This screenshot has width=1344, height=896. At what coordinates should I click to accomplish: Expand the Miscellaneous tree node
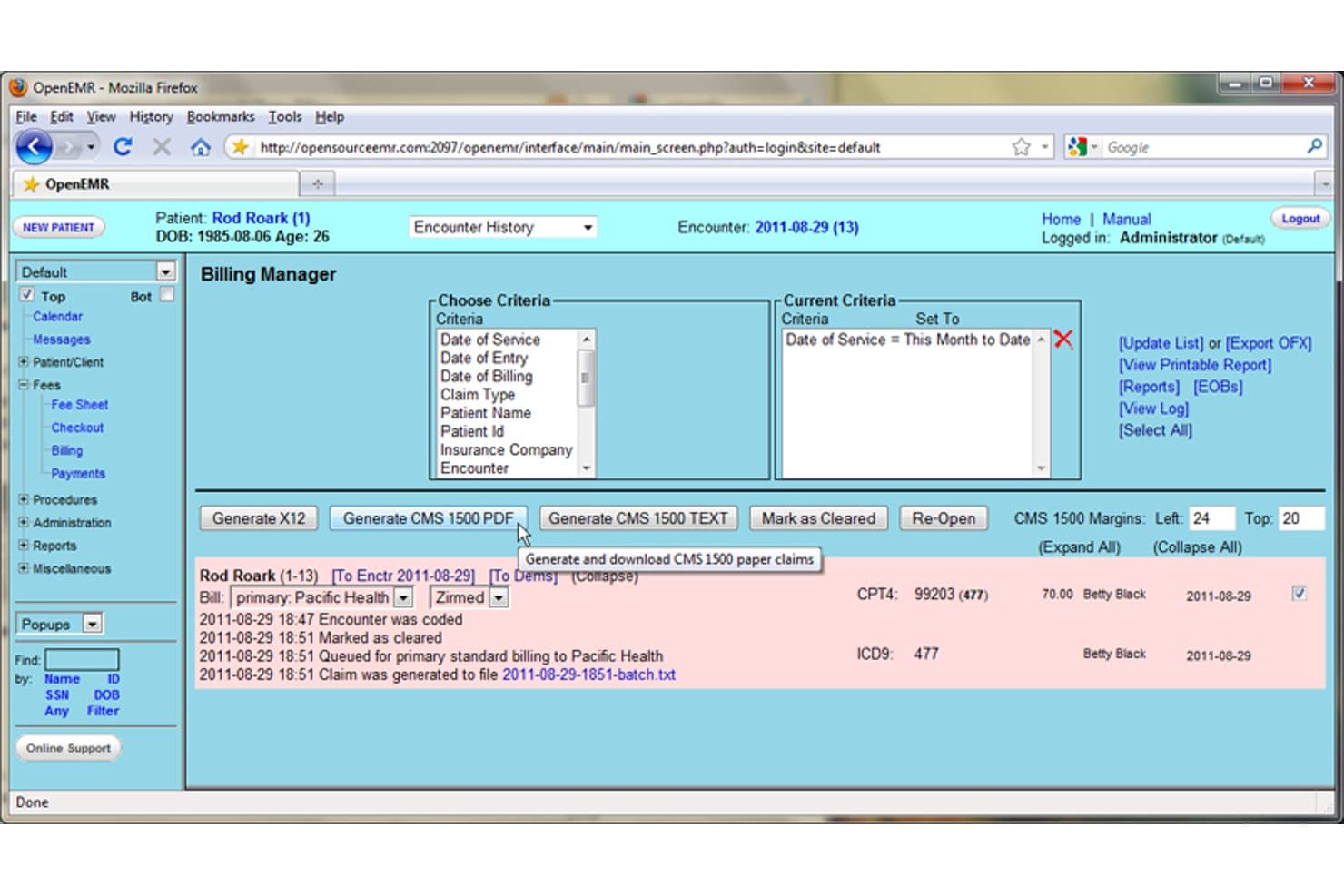[x=24, y=567]
